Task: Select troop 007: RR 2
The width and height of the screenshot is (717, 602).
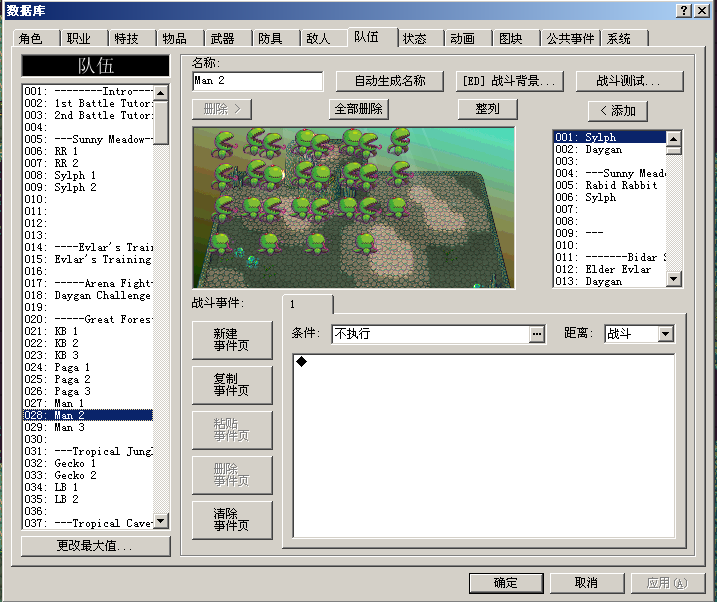Action: point(88,163)
